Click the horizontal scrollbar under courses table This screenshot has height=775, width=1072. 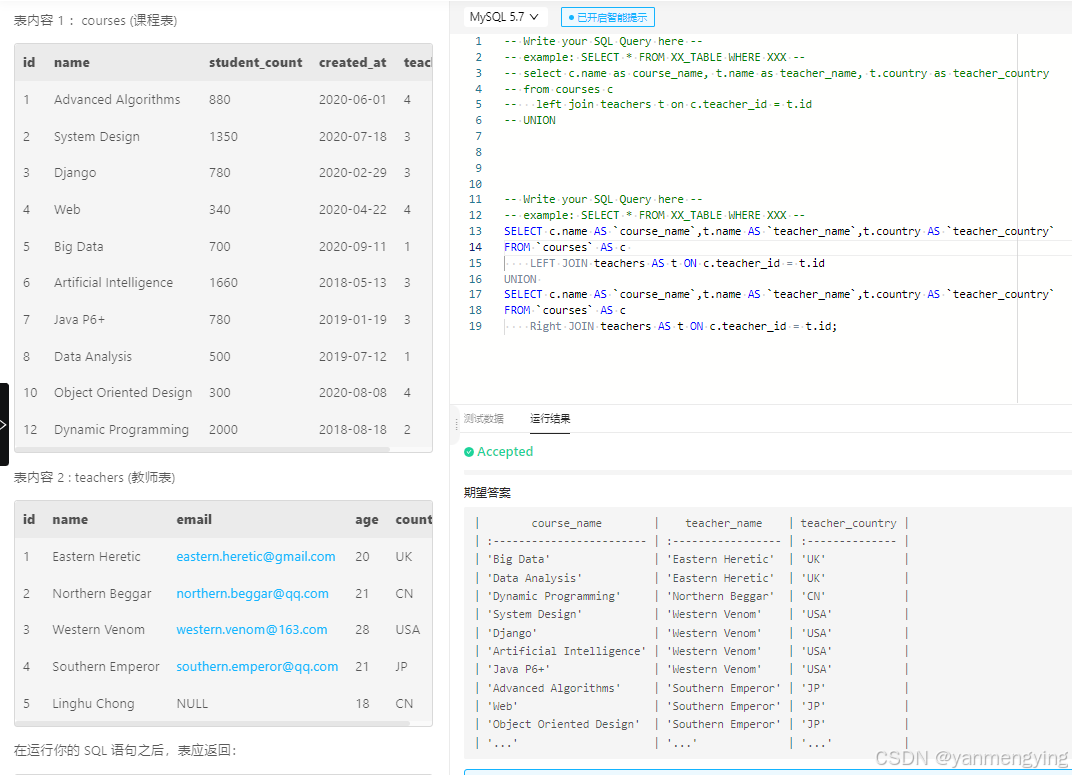[x=202, y=449]
